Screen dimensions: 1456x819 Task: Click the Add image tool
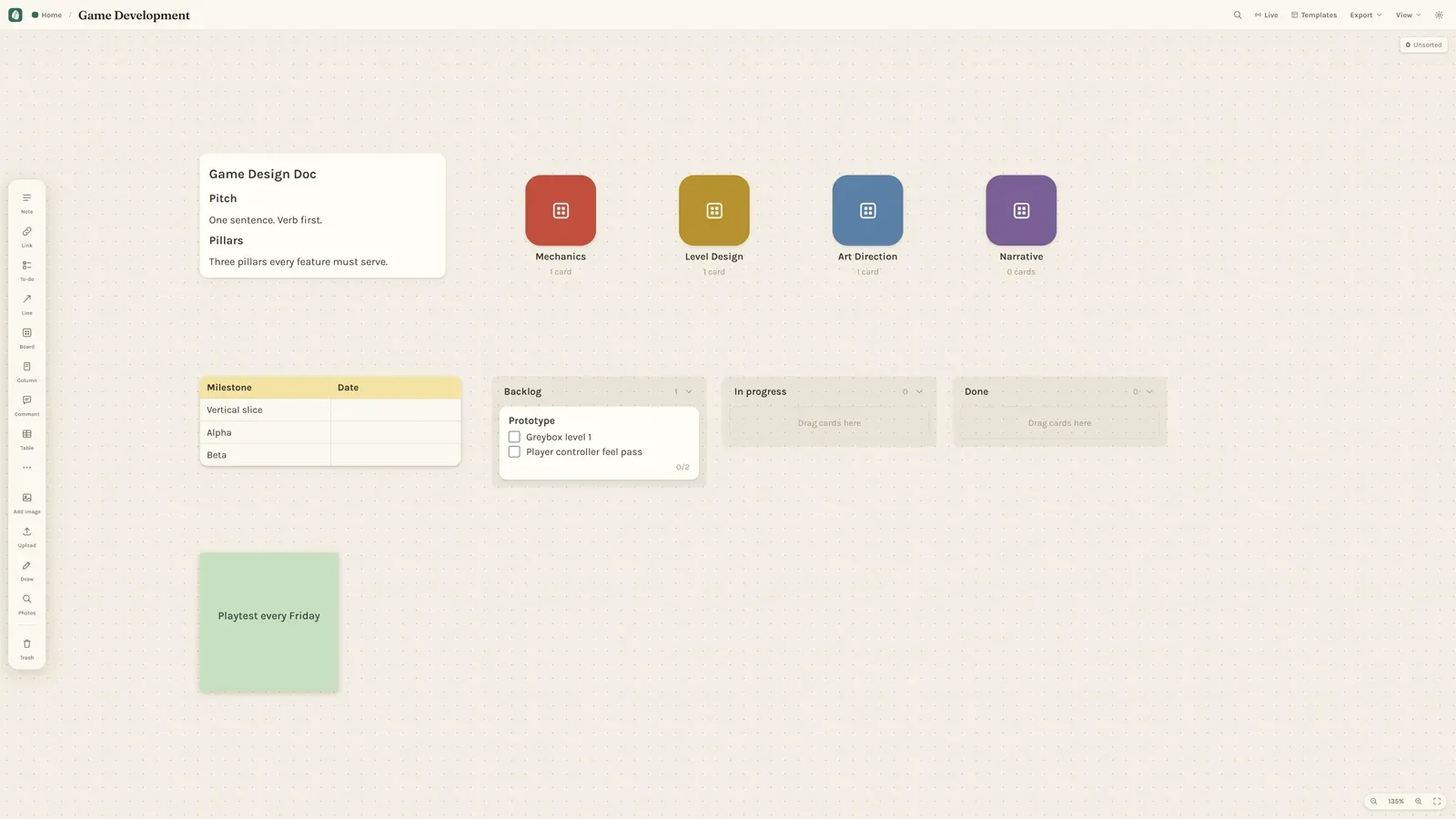[x=26, y=502]
